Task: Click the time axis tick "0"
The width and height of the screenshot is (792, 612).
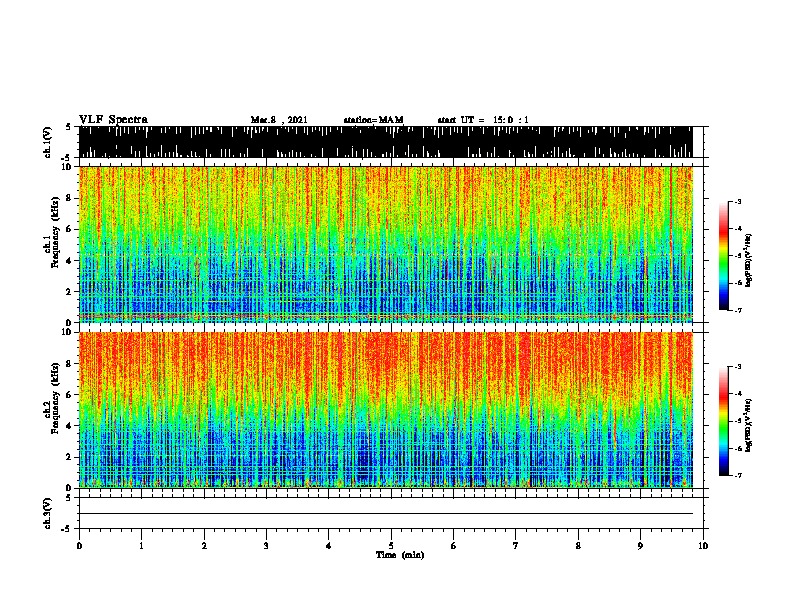Action: [x=79, y=546]
